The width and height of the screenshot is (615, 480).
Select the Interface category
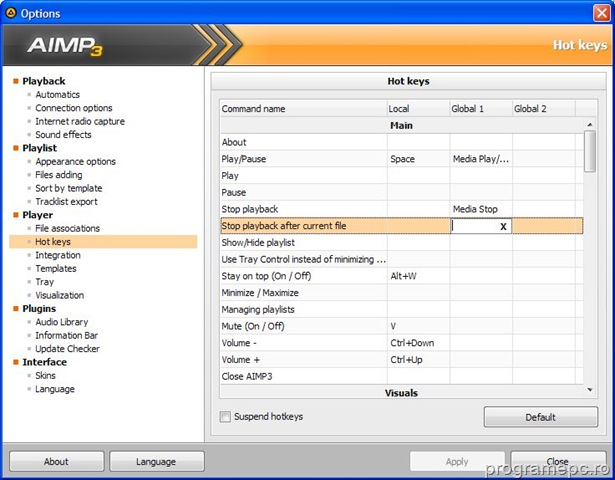(44, 362)
